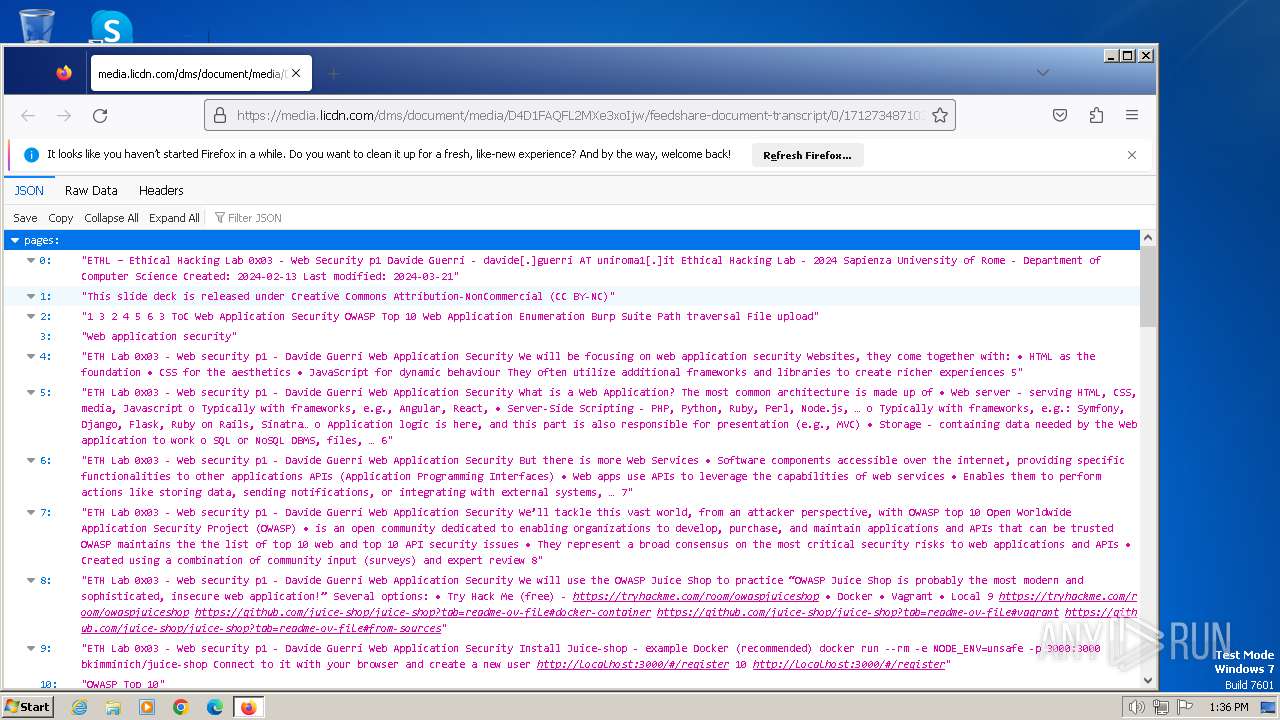List all tabs dropdown arrow
This screenshot has width=1280, height=720.
click(1043, 73)
